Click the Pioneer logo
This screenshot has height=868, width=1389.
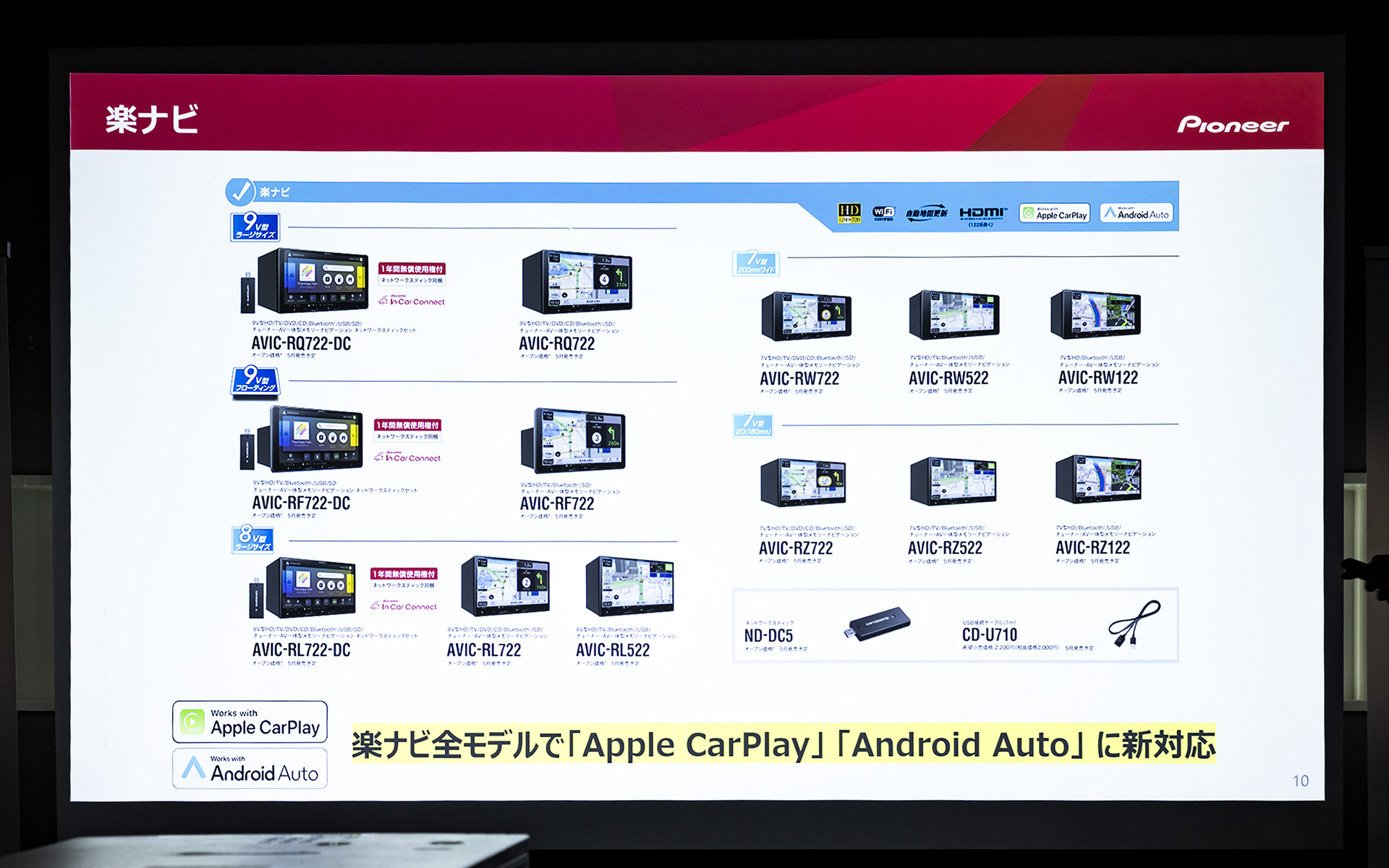1232,124
